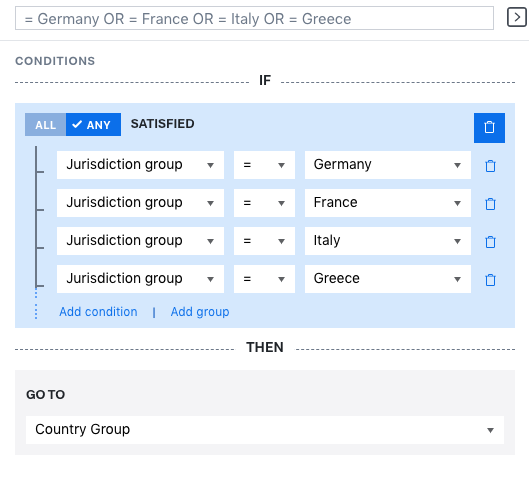Click the condition summary text field
Image resolution: width=529 pixels, height=477 pixels.
(254, 18)
